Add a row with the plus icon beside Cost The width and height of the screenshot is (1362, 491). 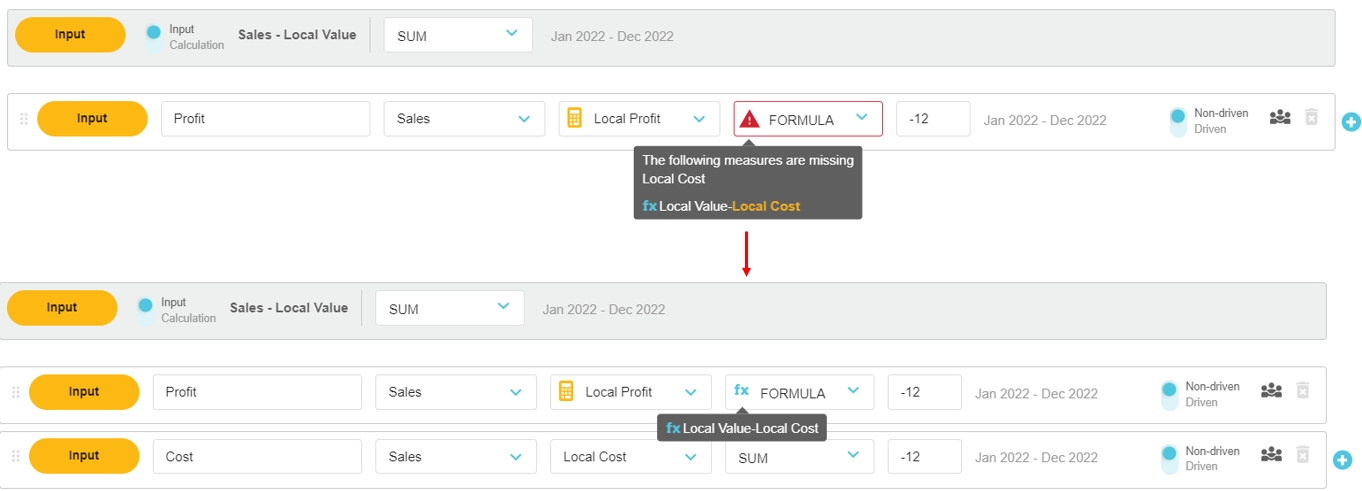pyautogui.click(x=1342, y=460)
